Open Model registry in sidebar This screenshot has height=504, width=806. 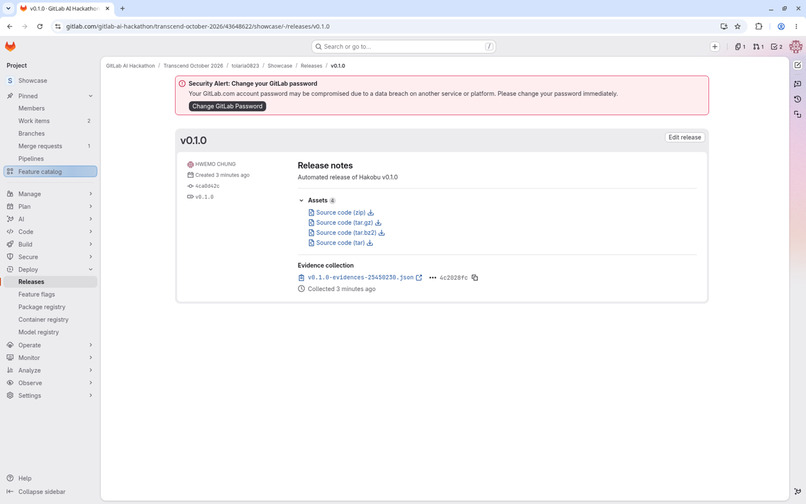pyautogui.click(x=50, y=332)
